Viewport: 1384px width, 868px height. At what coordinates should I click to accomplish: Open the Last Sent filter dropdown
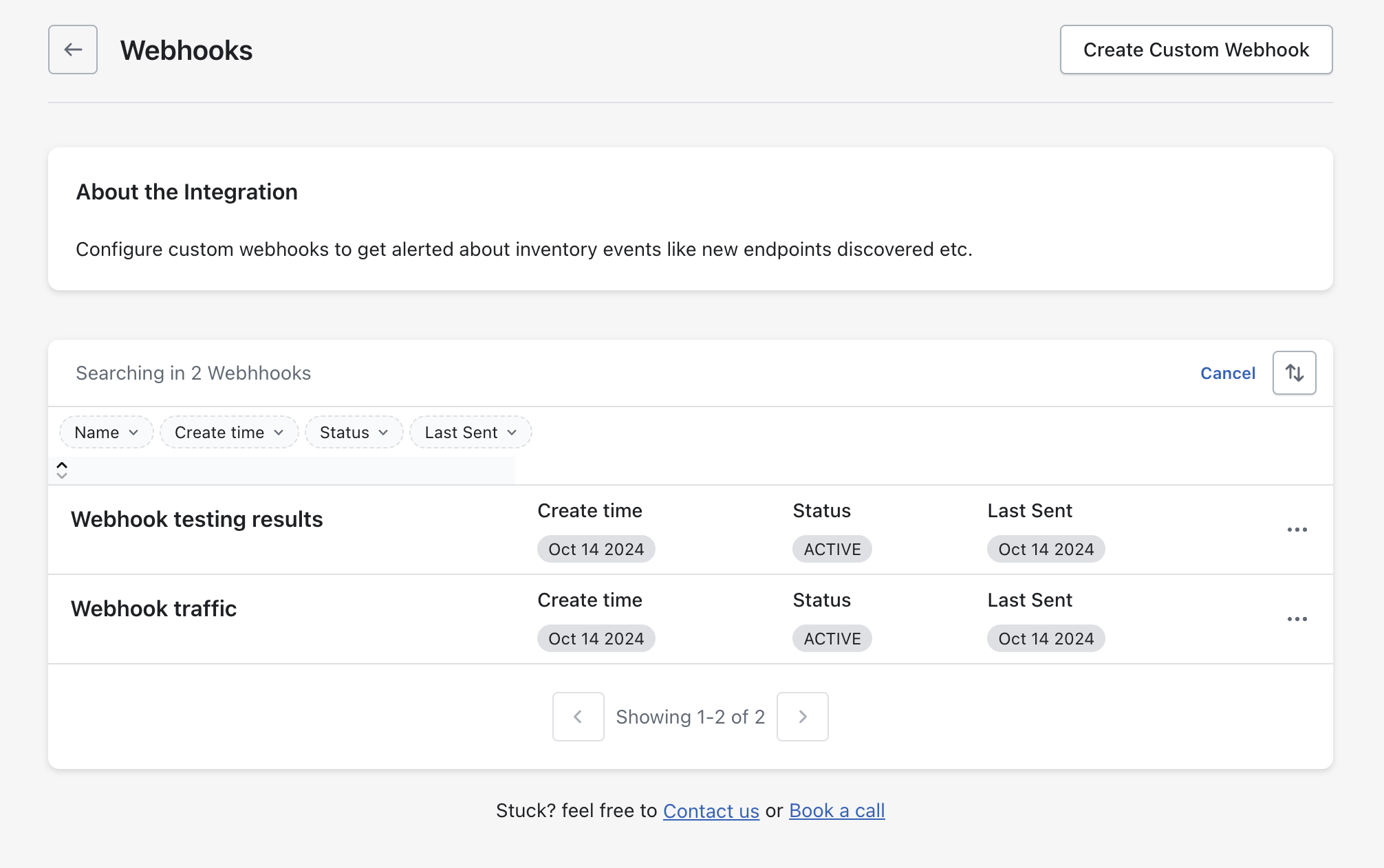(x=470, y=433)
